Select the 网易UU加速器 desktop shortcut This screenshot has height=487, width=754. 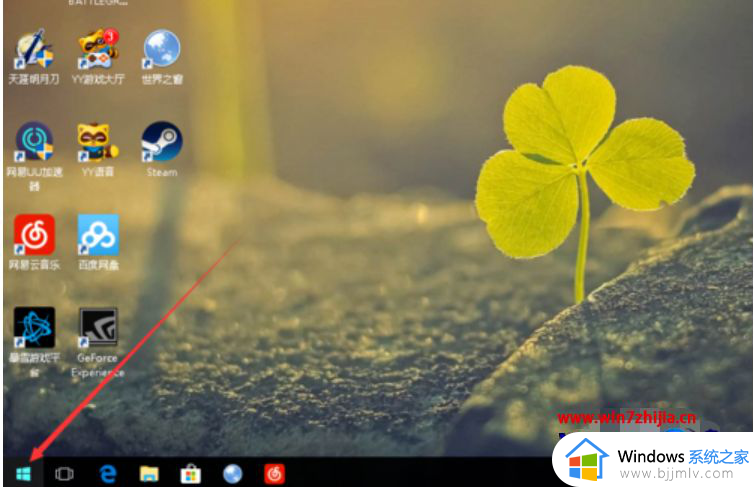click(x=34, y=156)
